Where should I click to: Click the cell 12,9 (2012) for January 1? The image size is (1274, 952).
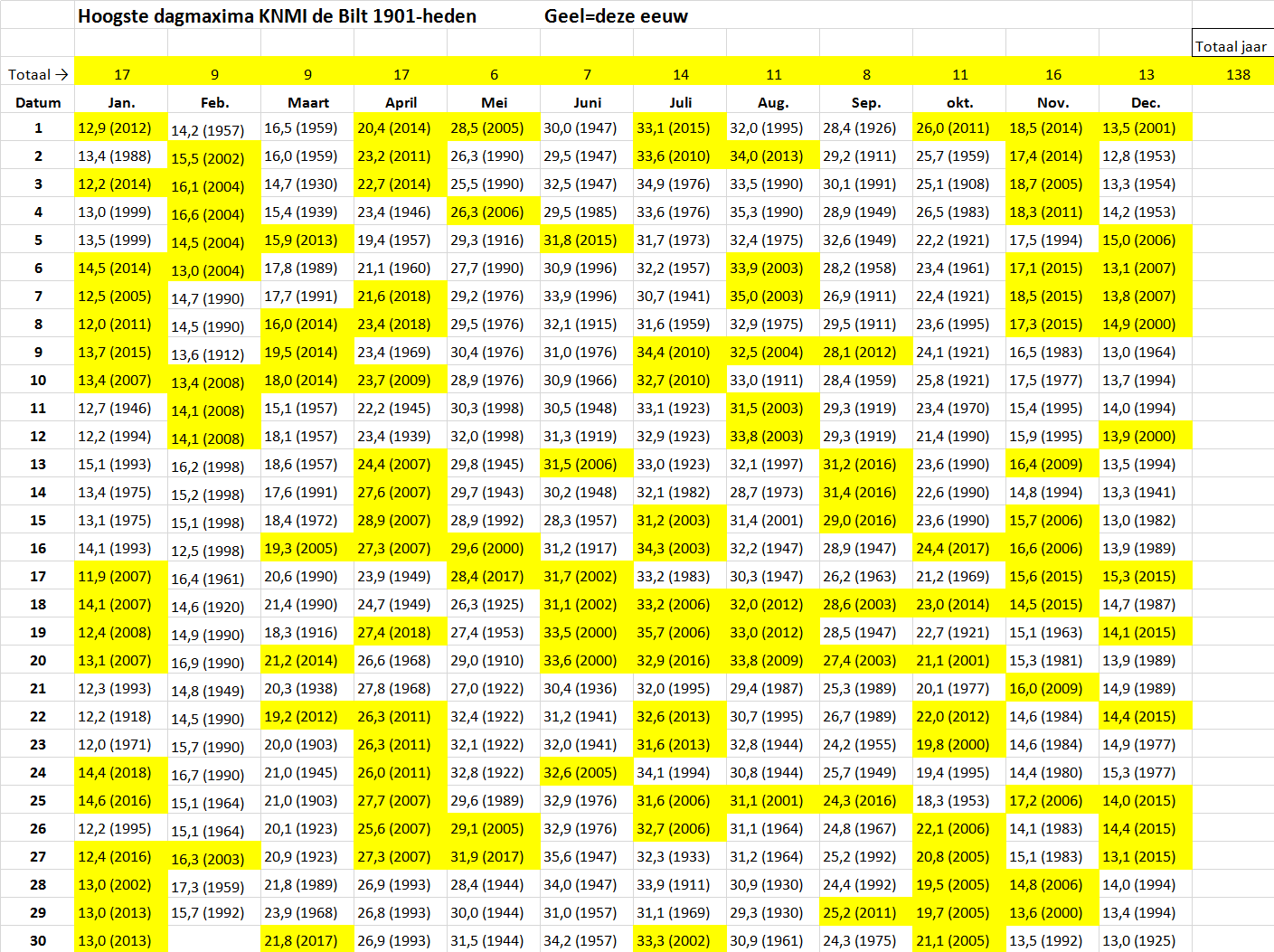point(121,127)
